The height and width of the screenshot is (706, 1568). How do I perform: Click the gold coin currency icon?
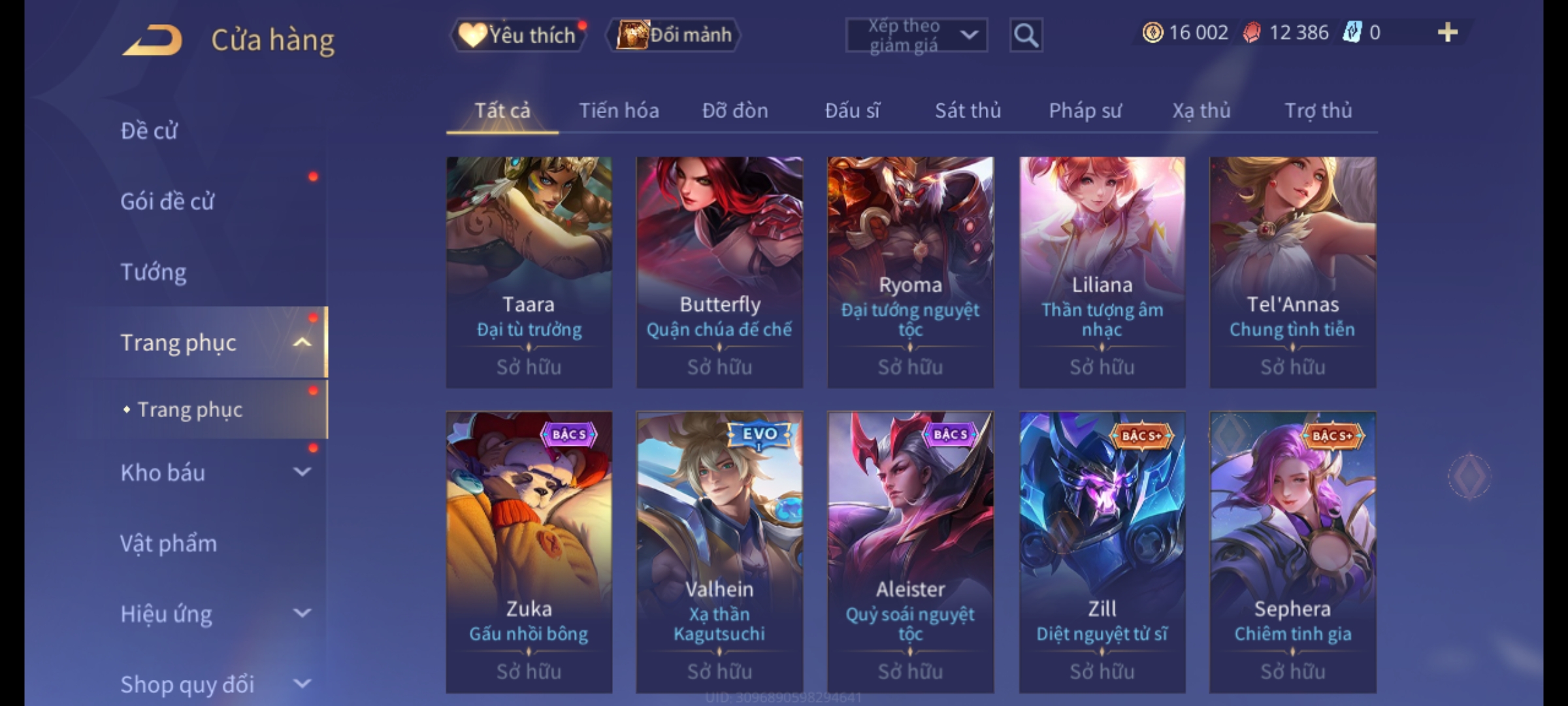click(x=1152, y=33)
